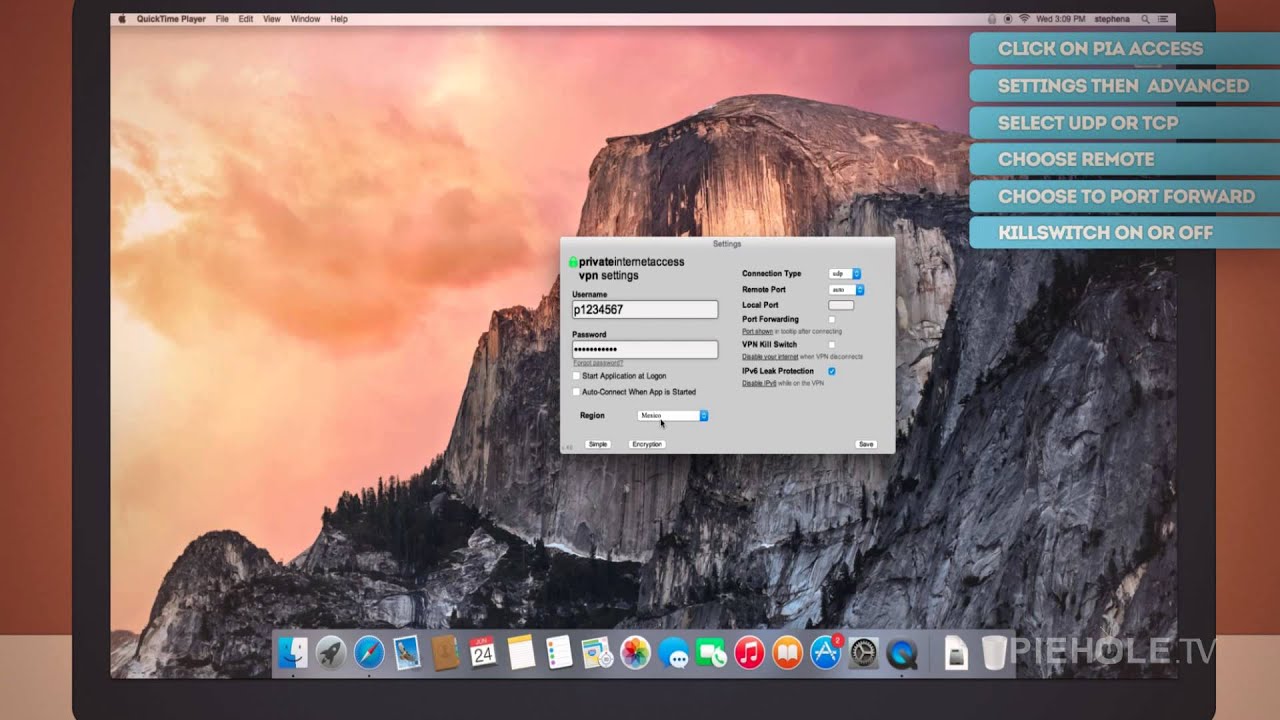Image resolution: width=1280 pixels, height=720 pixels.
Task: Click the Port shown link
Action: [x=757, y=331]
